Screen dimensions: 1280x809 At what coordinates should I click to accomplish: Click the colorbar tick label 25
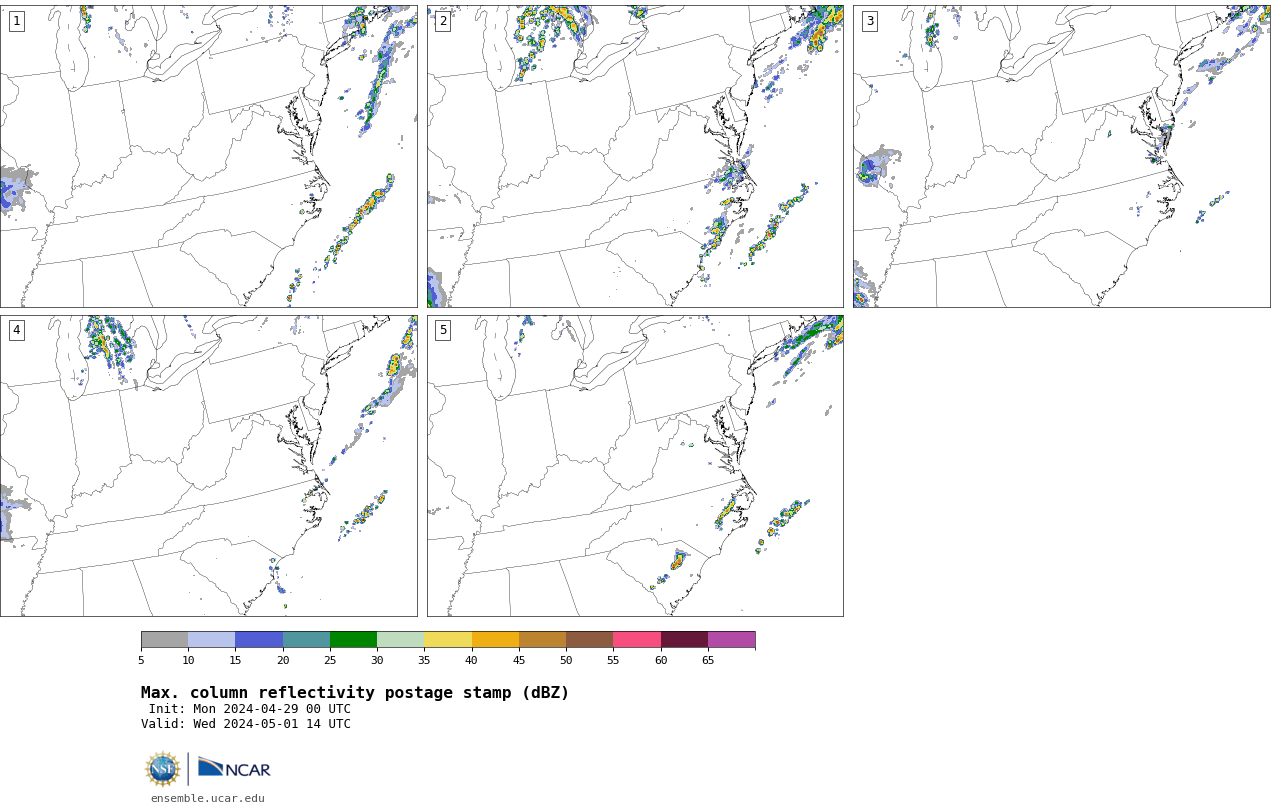330,660
